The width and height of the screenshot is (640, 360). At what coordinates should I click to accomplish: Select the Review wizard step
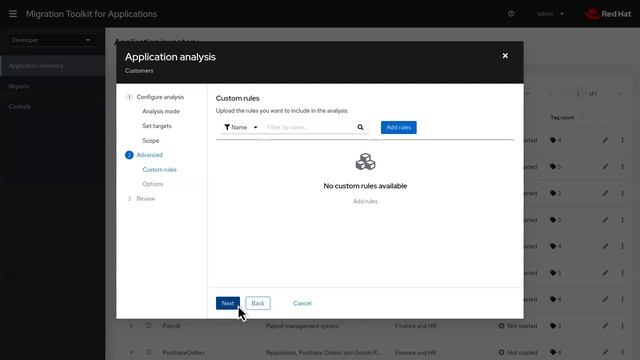pyautogui.click(x=146, y=199)
